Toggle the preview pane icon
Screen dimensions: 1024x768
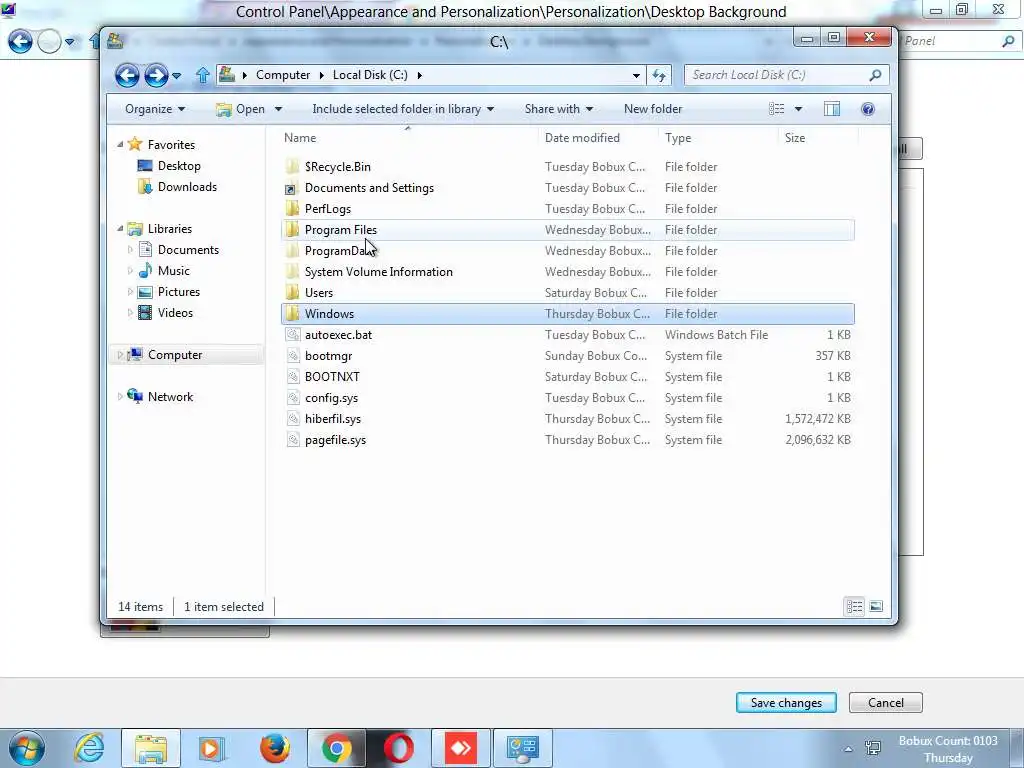[832, 109]
